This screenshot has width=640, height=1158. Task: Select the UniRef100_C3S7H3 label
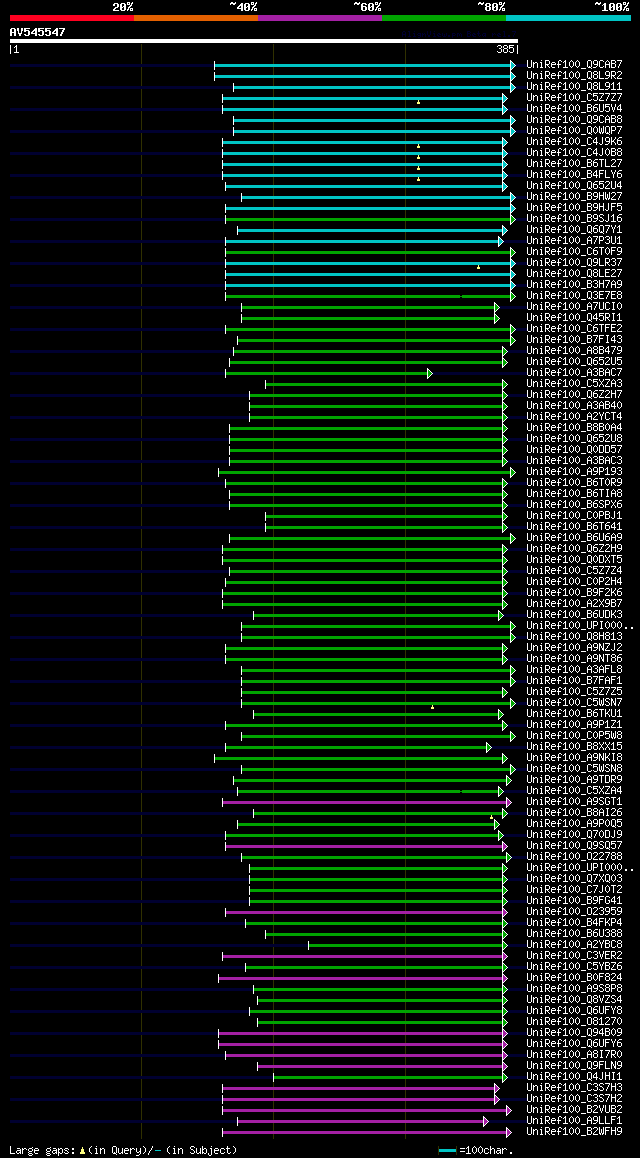574,1088
